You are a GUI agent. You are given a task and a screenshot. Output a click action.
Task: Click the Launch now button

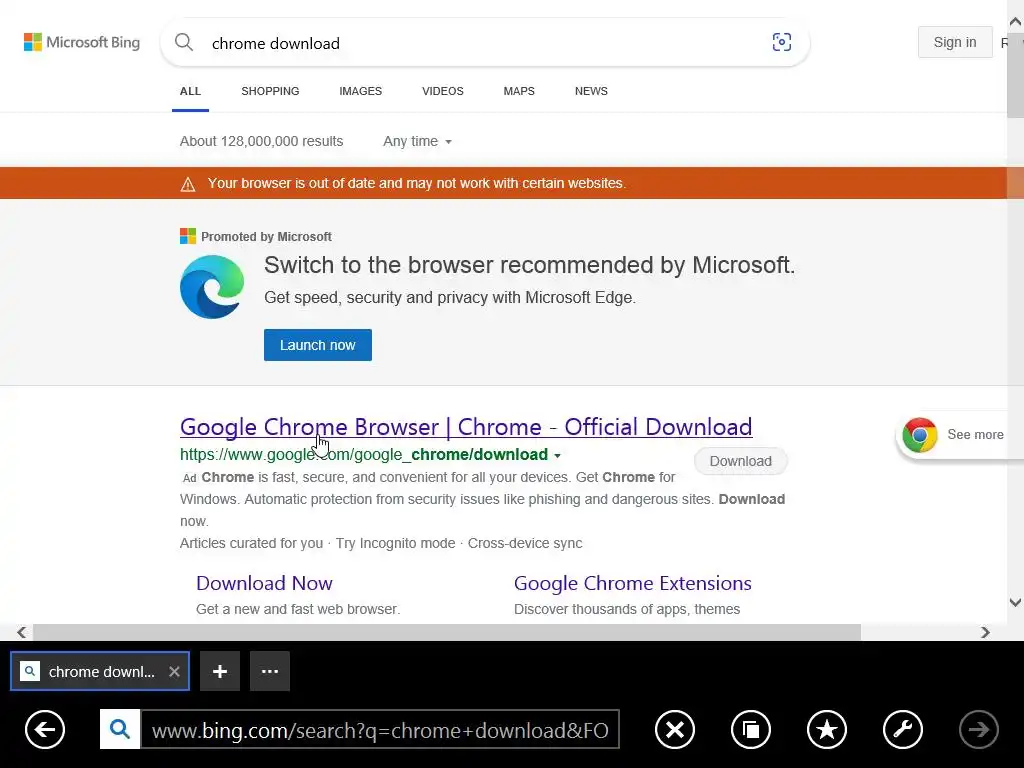tap(318, 345)
